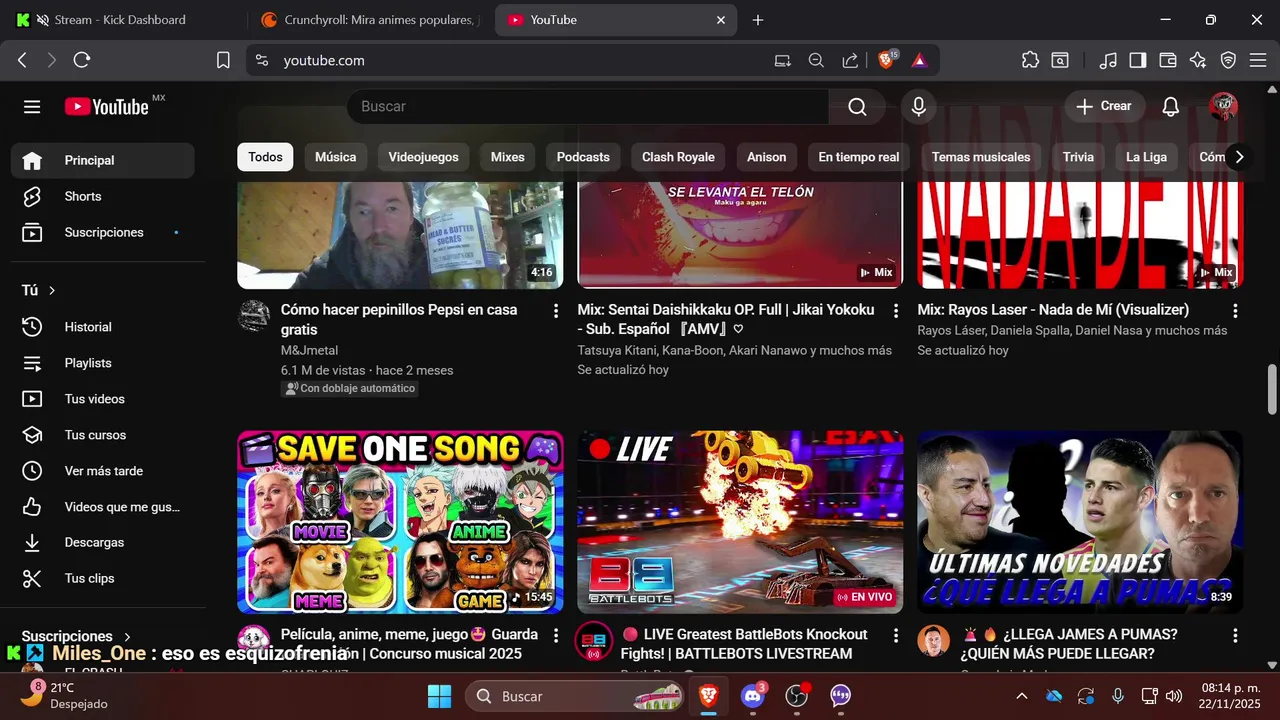This screenshot has height=720, width=1280.
Task: Open Brave VPN shield icon
Action: coord(1228,60)
